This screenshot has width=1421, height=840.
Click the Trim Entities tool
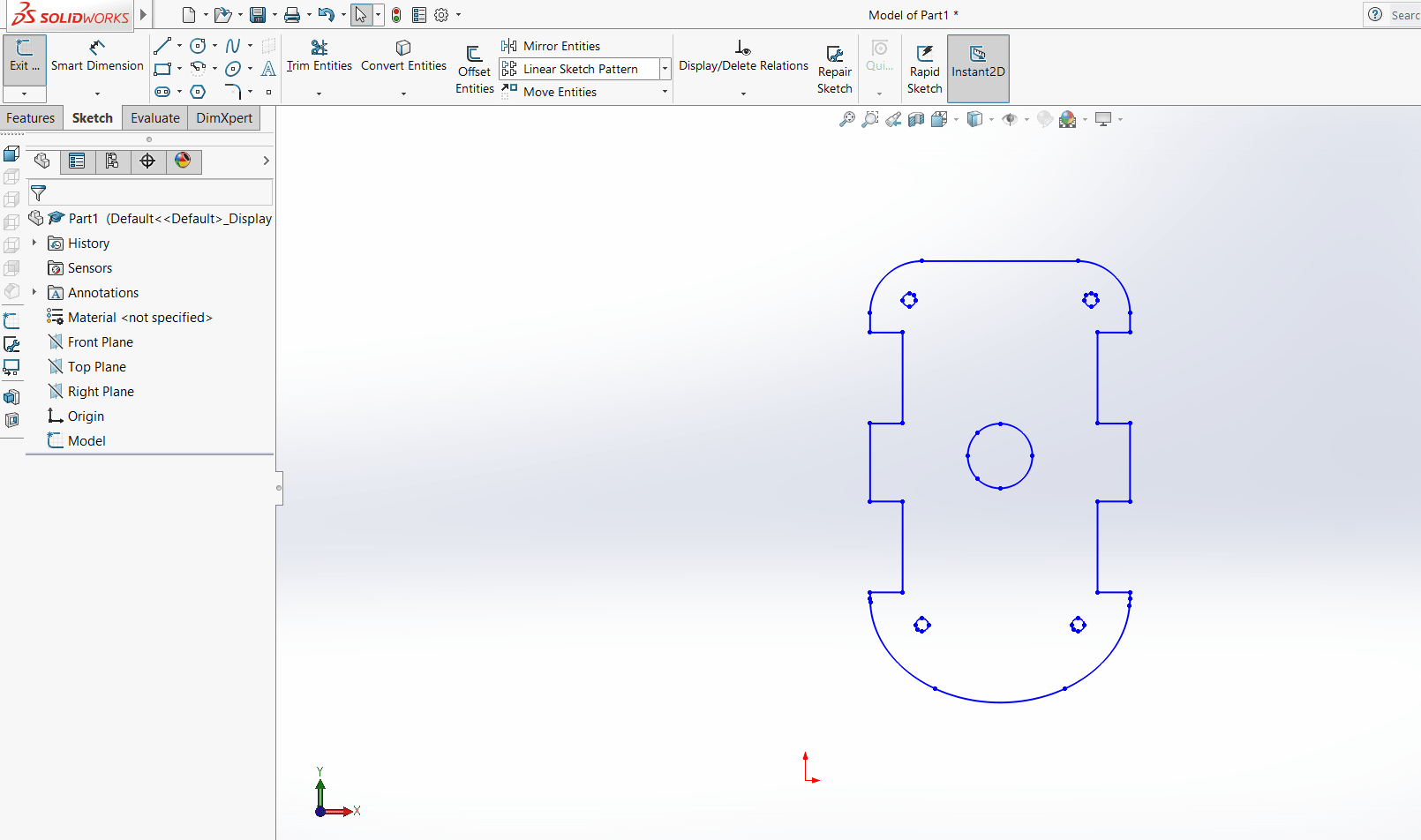coord(319,56)
